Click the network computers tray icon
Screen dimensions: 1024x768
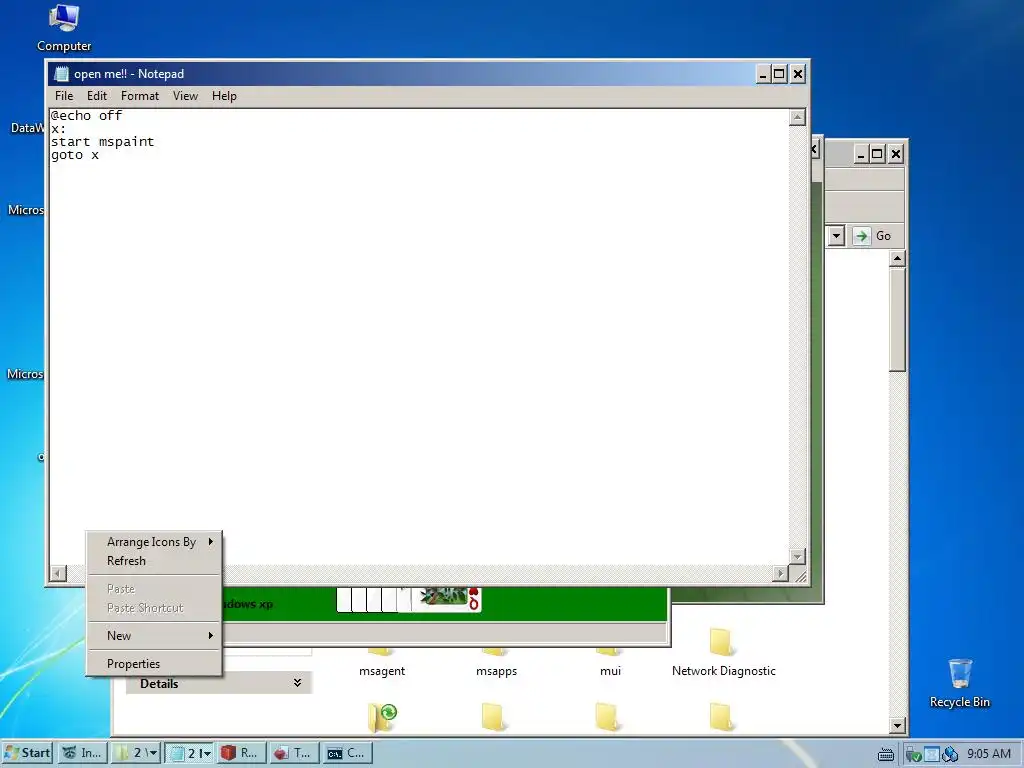[x=950, y=754]
